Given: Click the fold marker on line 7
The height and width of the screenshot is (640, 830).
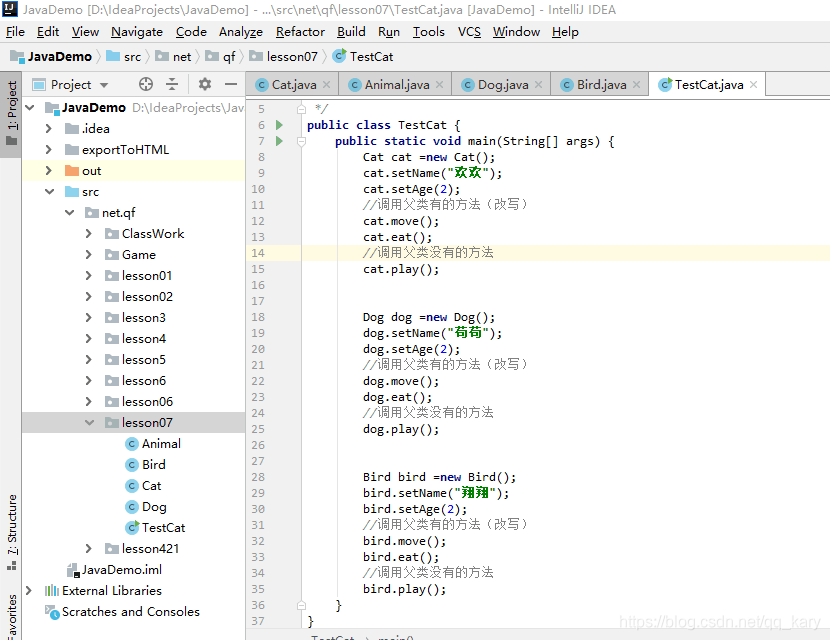Looking at the screenshot, I should (301, 141).
